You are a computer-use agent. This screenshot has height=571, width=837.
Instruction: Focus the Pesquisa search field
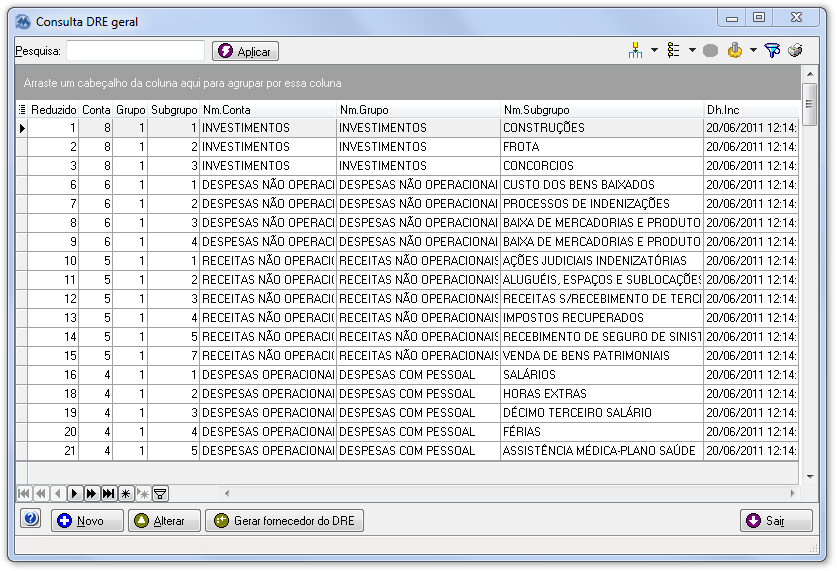[x=136, y=51]
